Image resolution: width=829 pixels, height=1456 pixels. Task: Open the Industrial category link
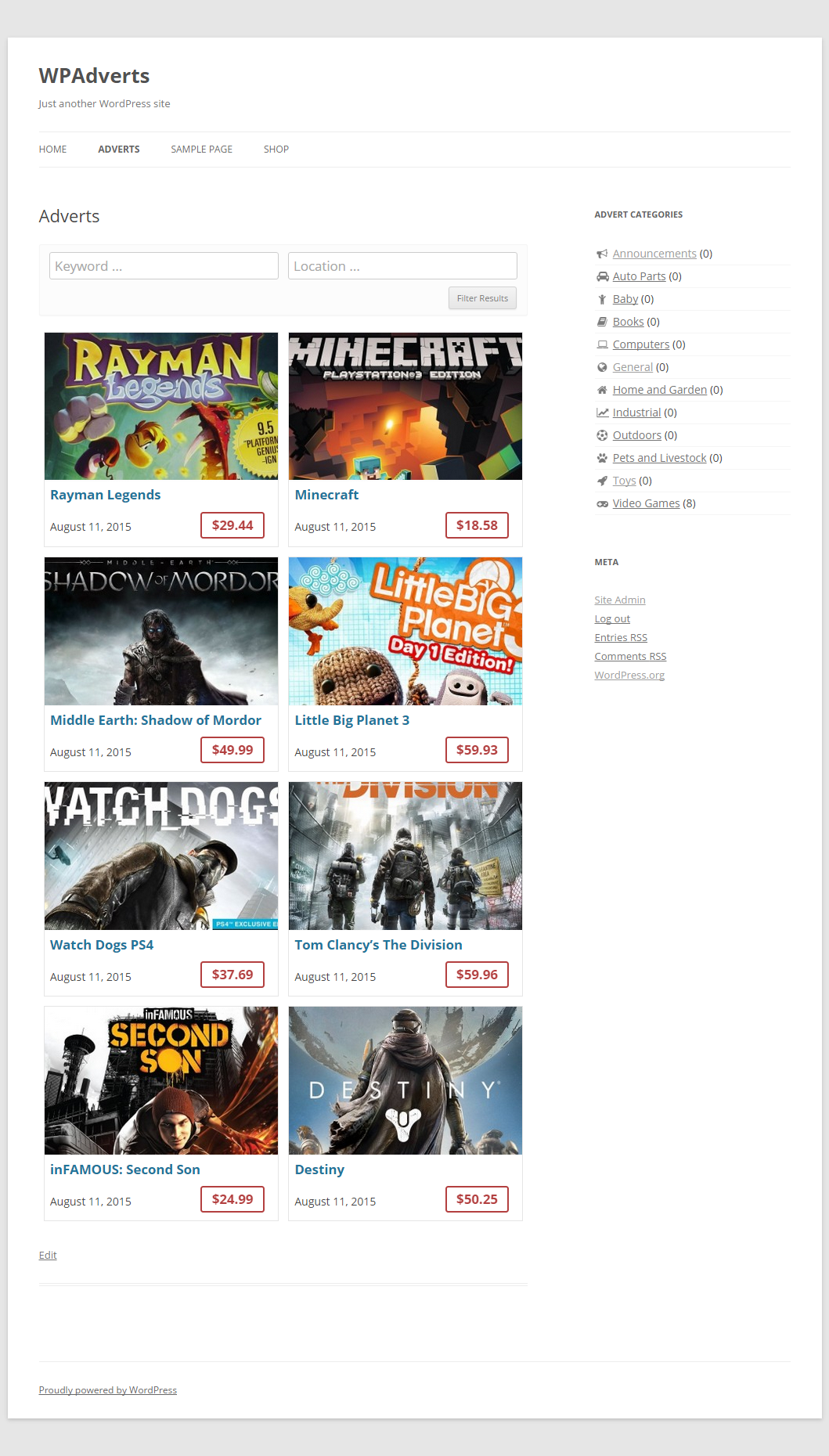point(636,413)
